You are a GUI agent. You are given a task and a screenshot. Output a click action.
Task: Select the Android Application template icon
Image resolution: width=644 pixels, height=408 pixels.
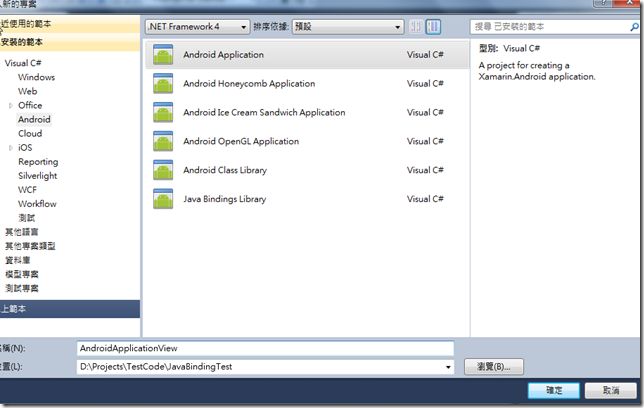click(163, 55)
